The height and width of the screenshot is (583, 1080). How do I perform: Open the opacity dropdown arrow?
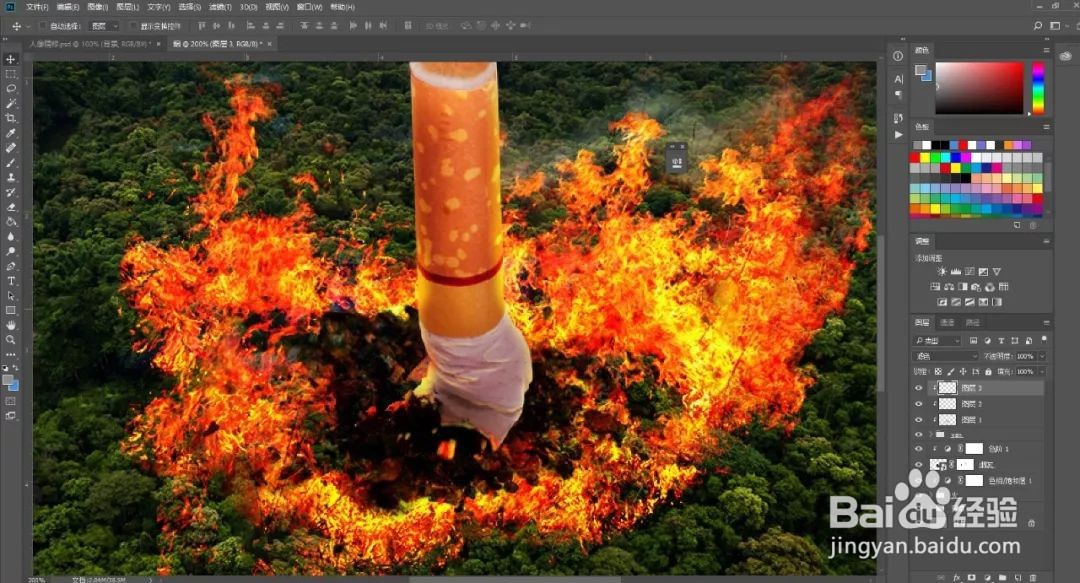click(1041, 356)
